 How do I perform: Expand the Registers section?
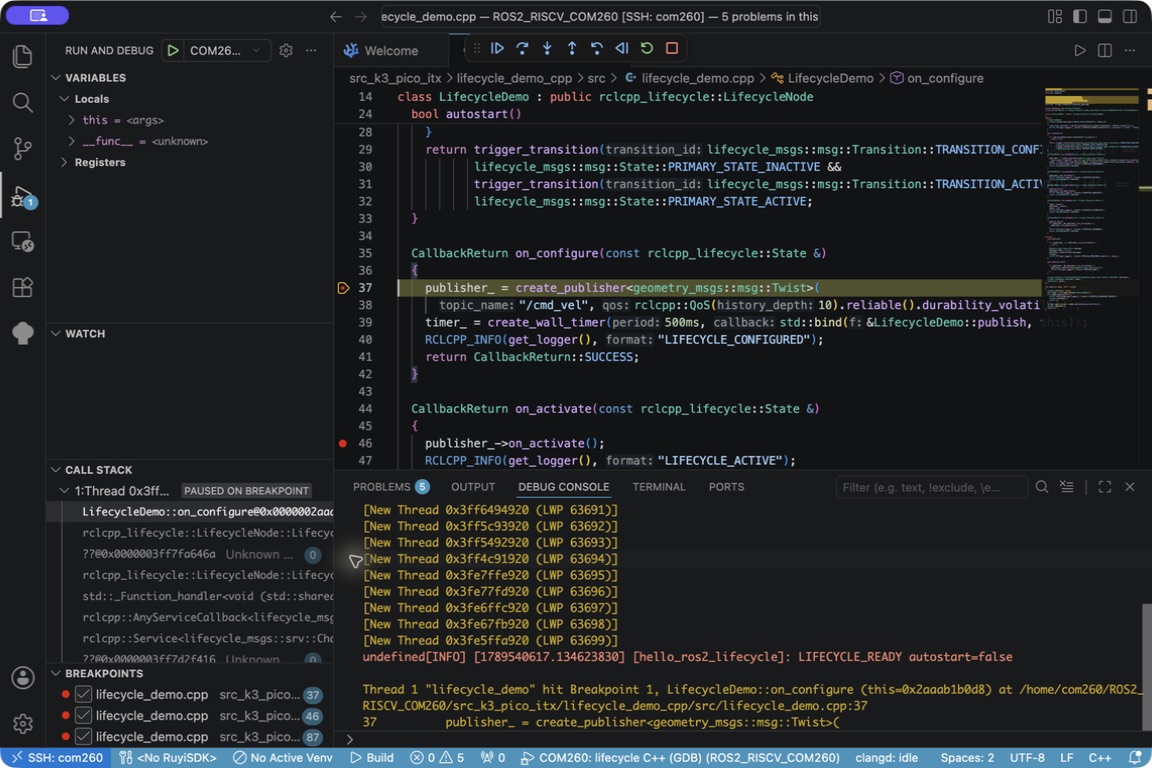tap(64, 162)
